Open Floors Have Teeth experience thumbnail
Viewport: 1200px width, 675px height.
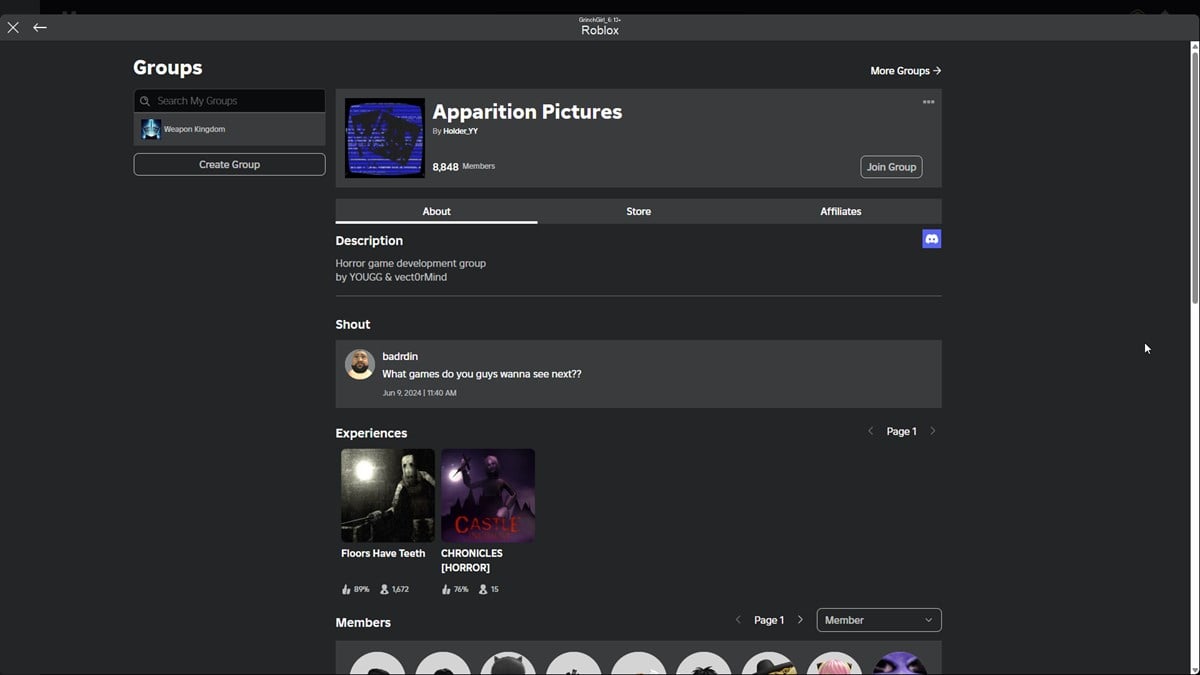point(388,495)
